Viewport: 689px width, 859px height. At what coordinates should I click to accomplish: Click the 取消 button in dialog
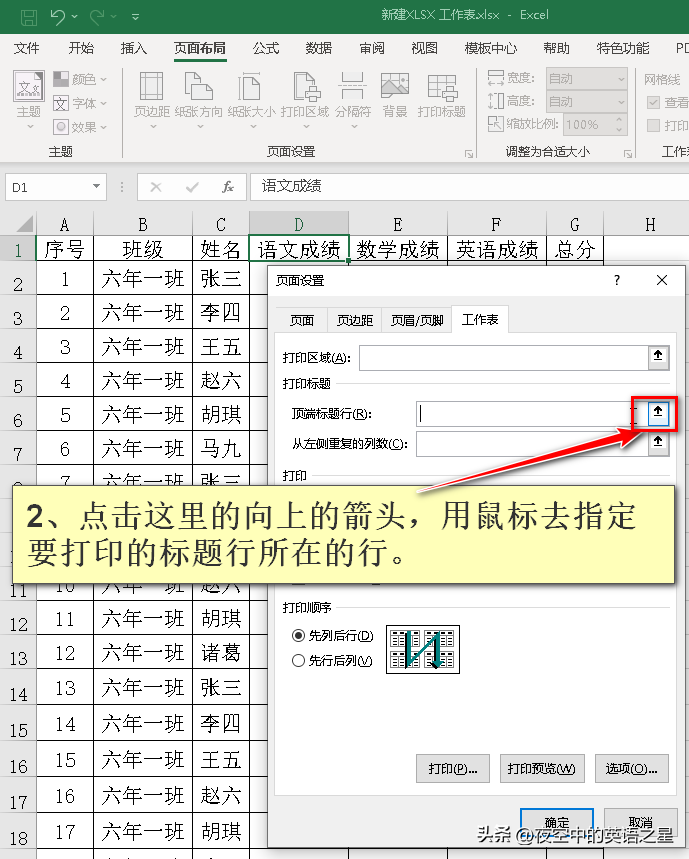click(x=641, y=822)
